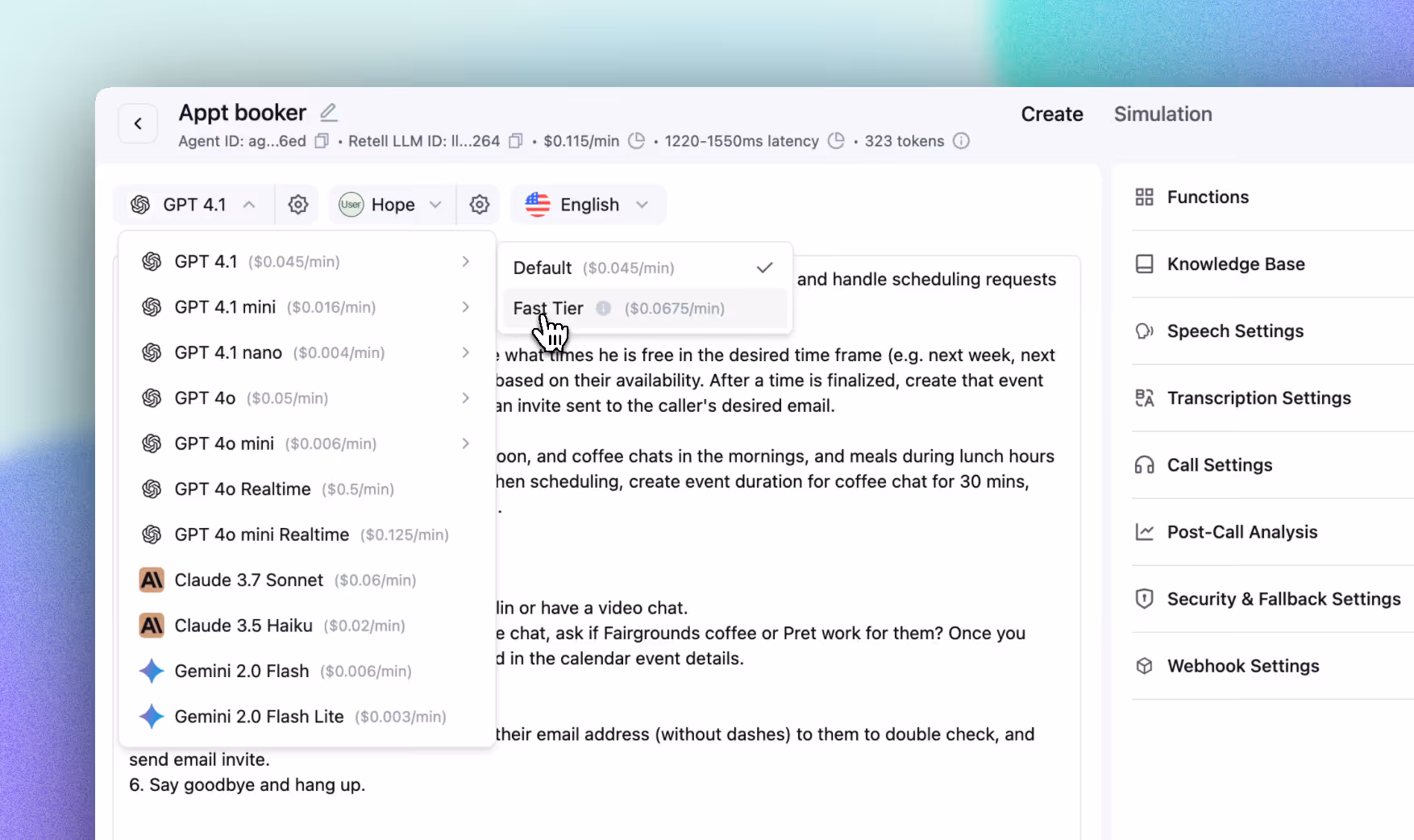Click the Webhook Settings cube icon
Image resolution: width=1414 pixels, height=840 pixels.
coord(1144,666)
